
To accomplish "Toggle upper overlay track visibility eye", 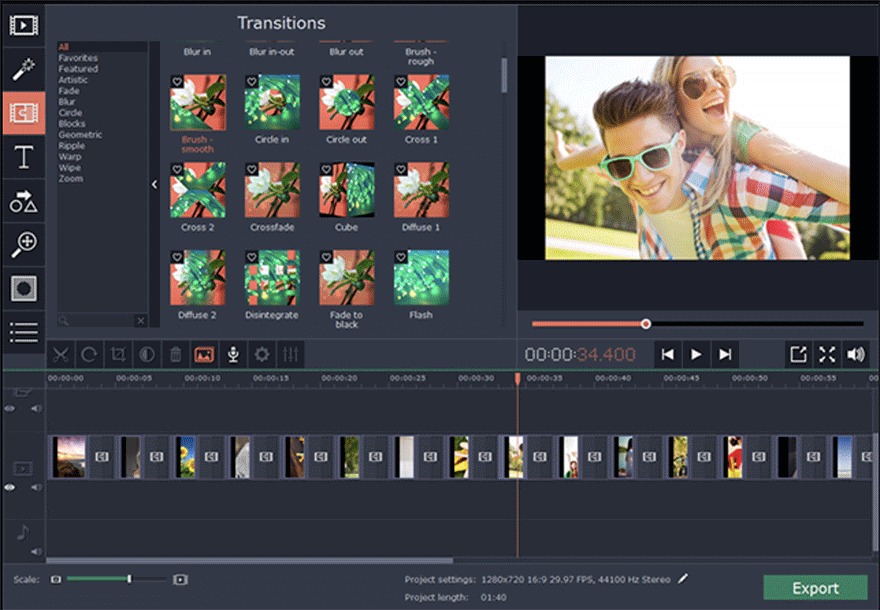I will 10,409.
